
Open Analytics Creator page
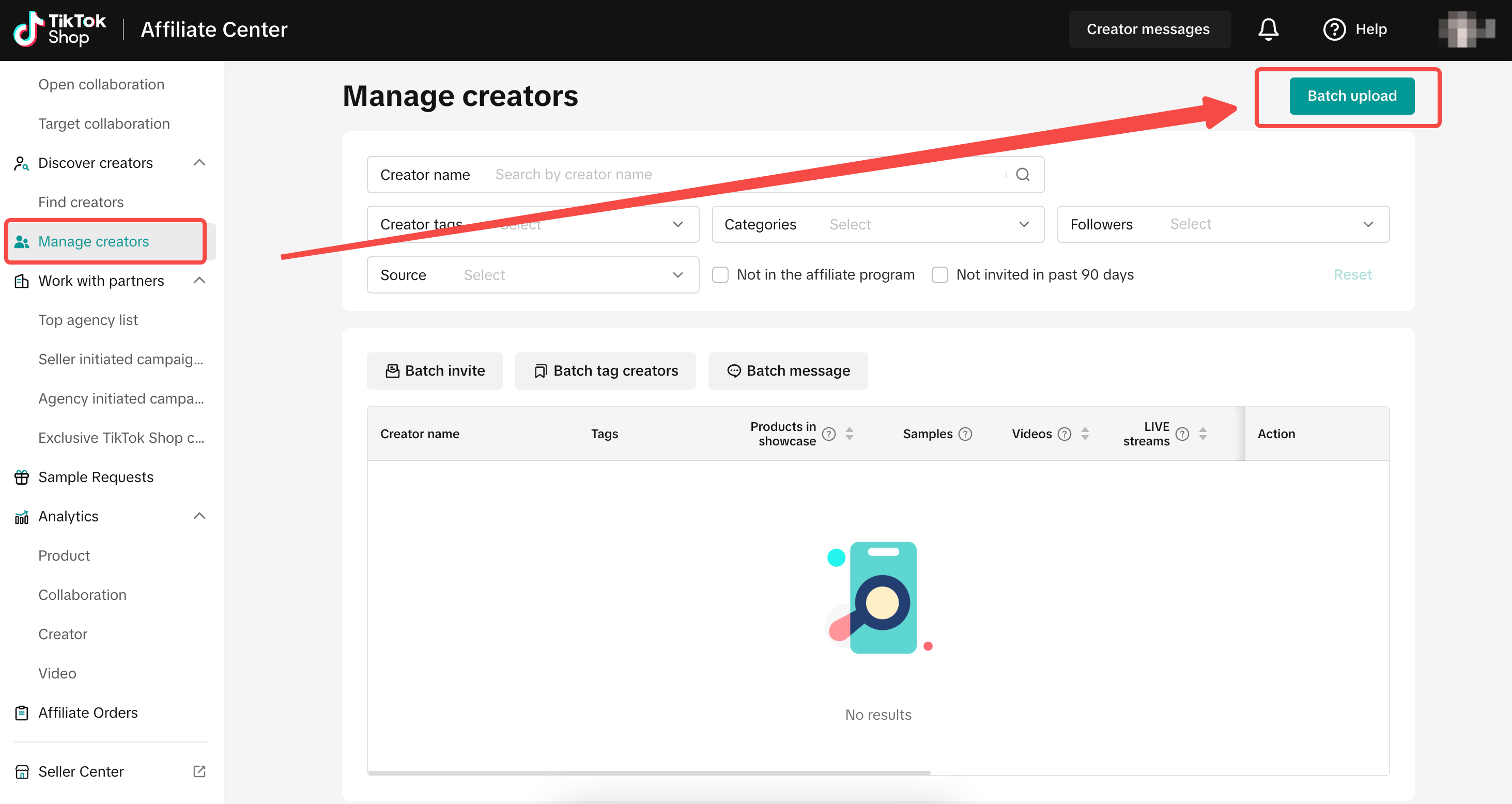click(63, 635)
